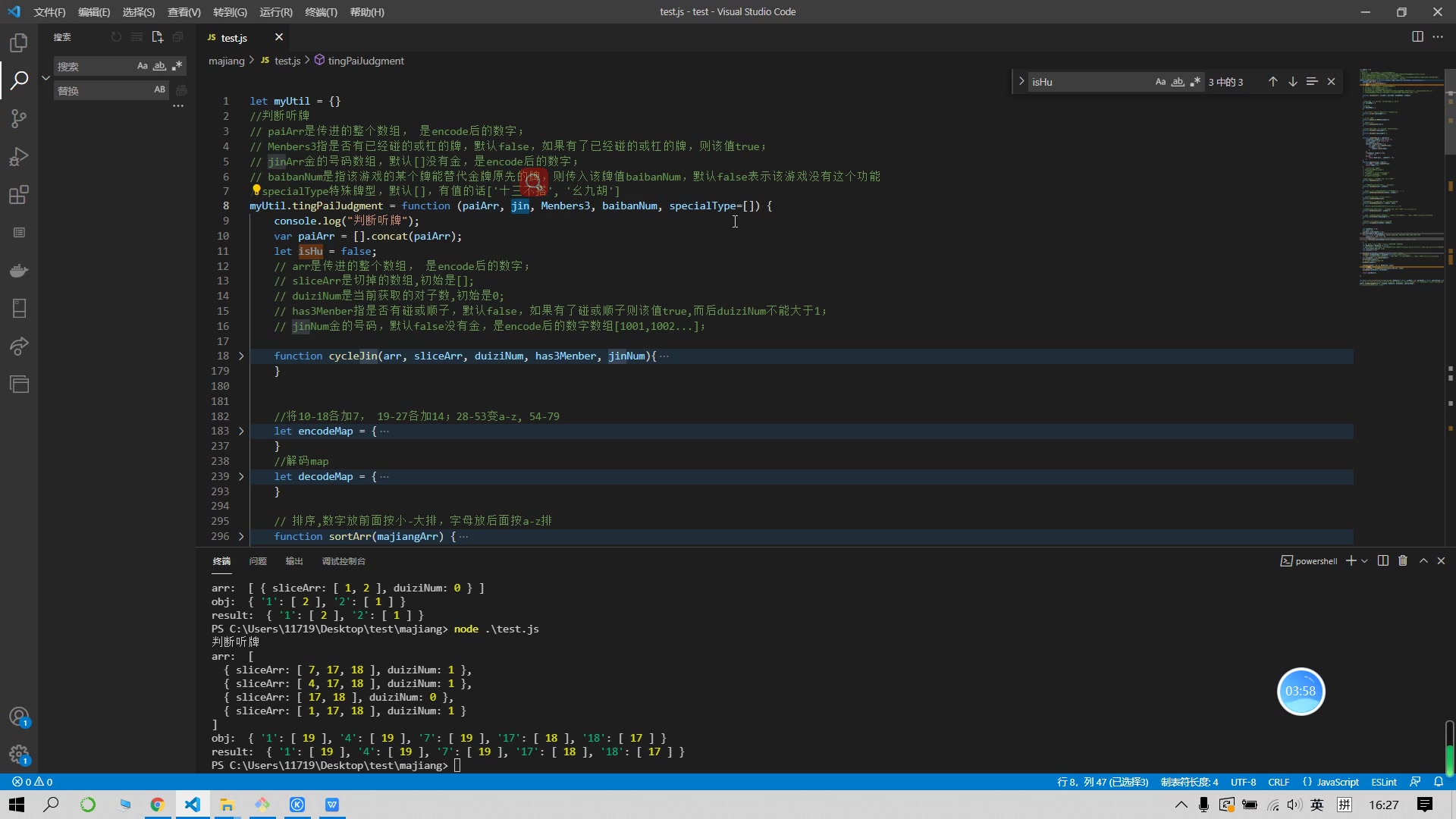Toggle whole word in sidebar search
Screen dimensions: 1456x819
pyautogui.click(x=159, y=66)
